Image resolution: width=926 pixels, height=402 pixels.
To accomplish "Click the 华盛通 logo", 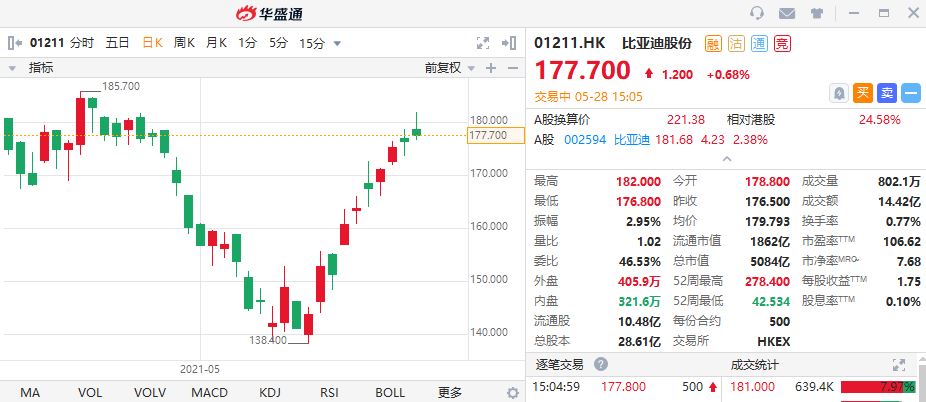I will tap(269, 14).
